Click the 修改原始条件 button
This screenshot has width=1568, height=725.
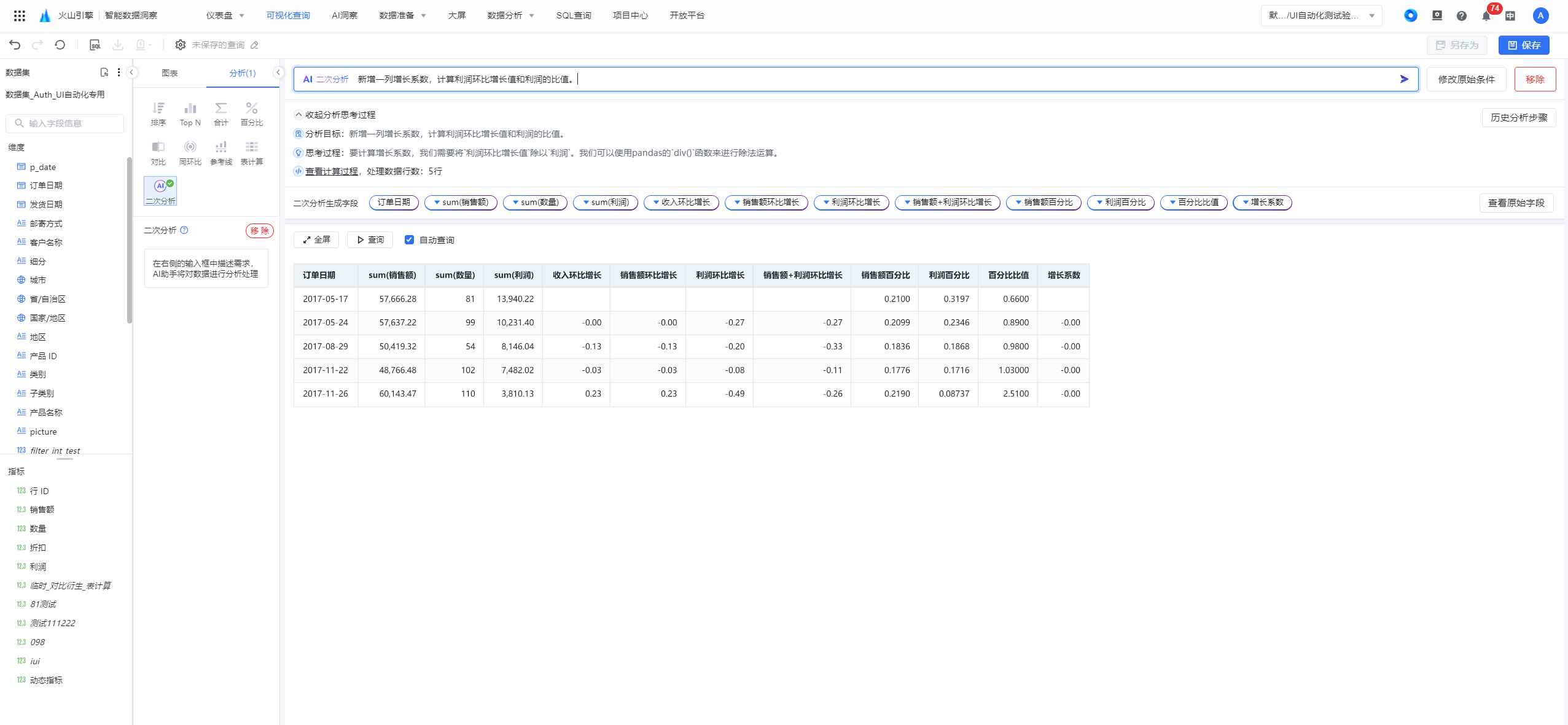tap(1466, 80)
